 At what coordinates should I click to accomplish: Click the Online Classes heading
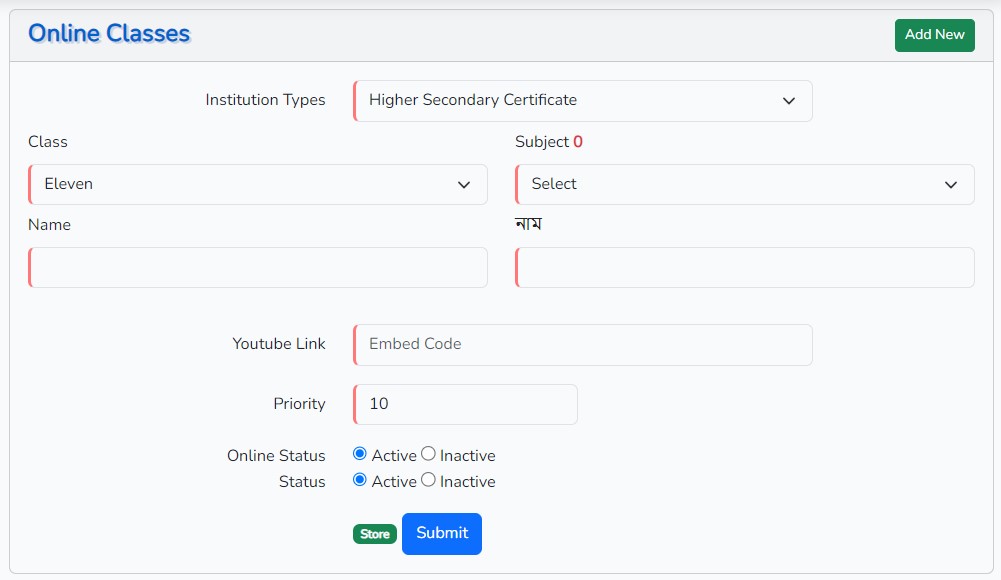tap(109, 34)
